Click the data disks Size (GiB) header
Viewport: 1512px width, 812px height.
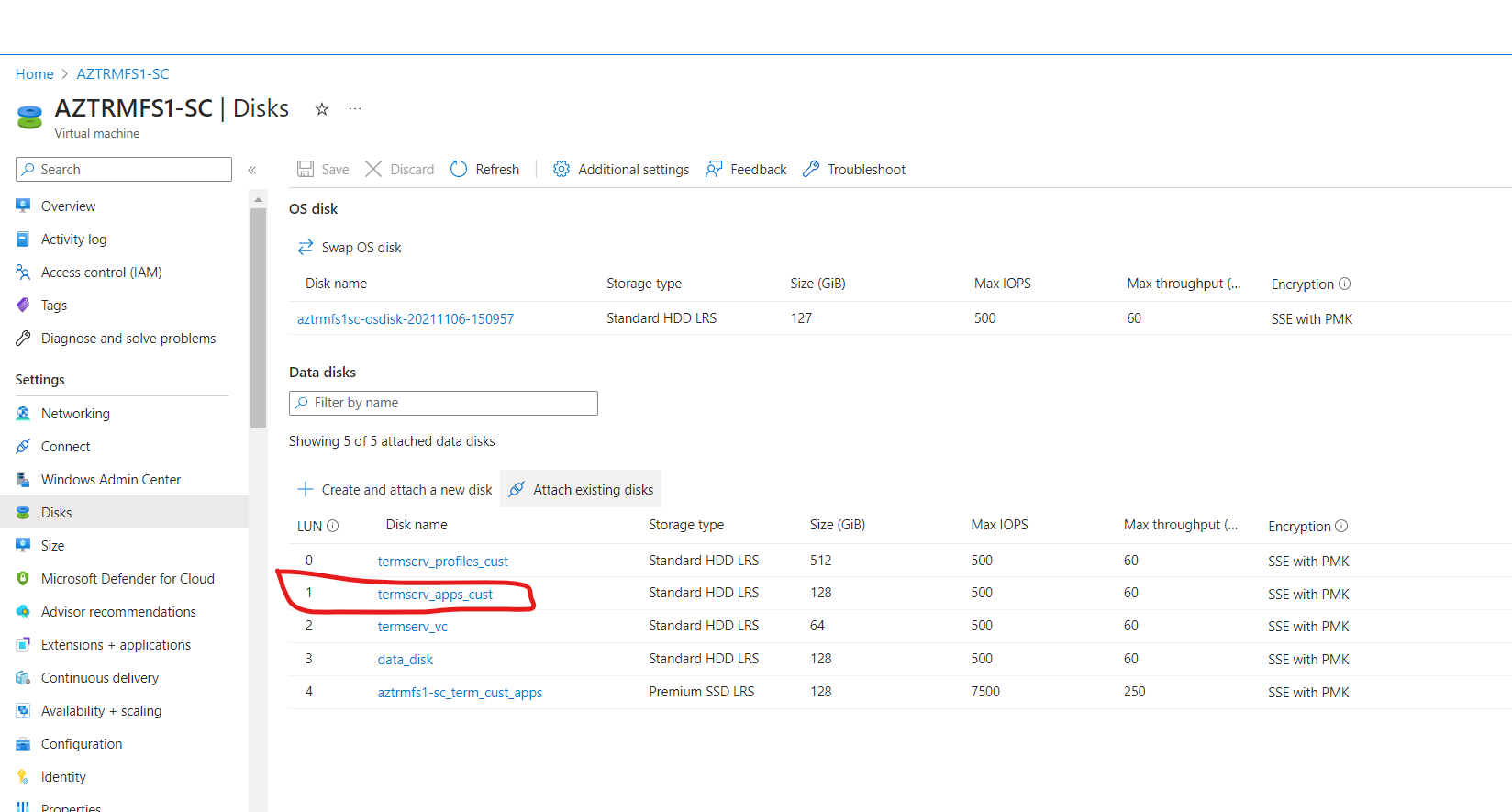[x=838, y=525]
